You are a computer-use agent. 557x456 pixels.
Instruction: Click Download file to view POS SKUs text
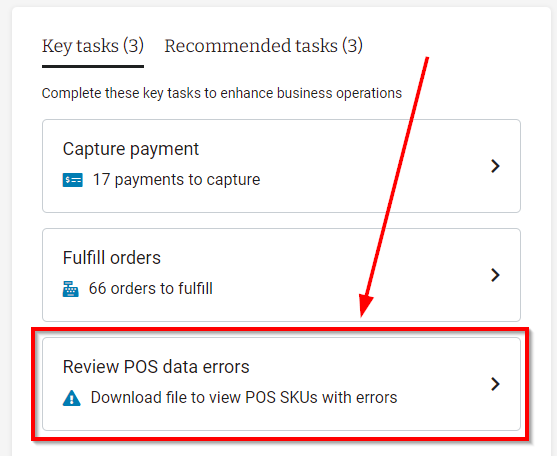[x=244, y=397]
